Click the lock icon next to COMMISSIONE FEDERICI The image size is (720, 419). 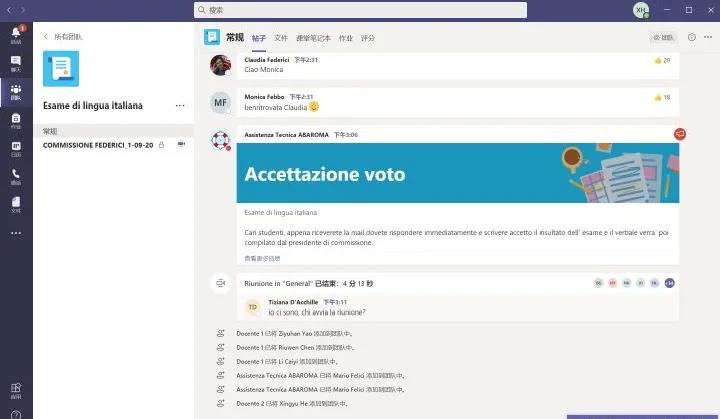161,145
